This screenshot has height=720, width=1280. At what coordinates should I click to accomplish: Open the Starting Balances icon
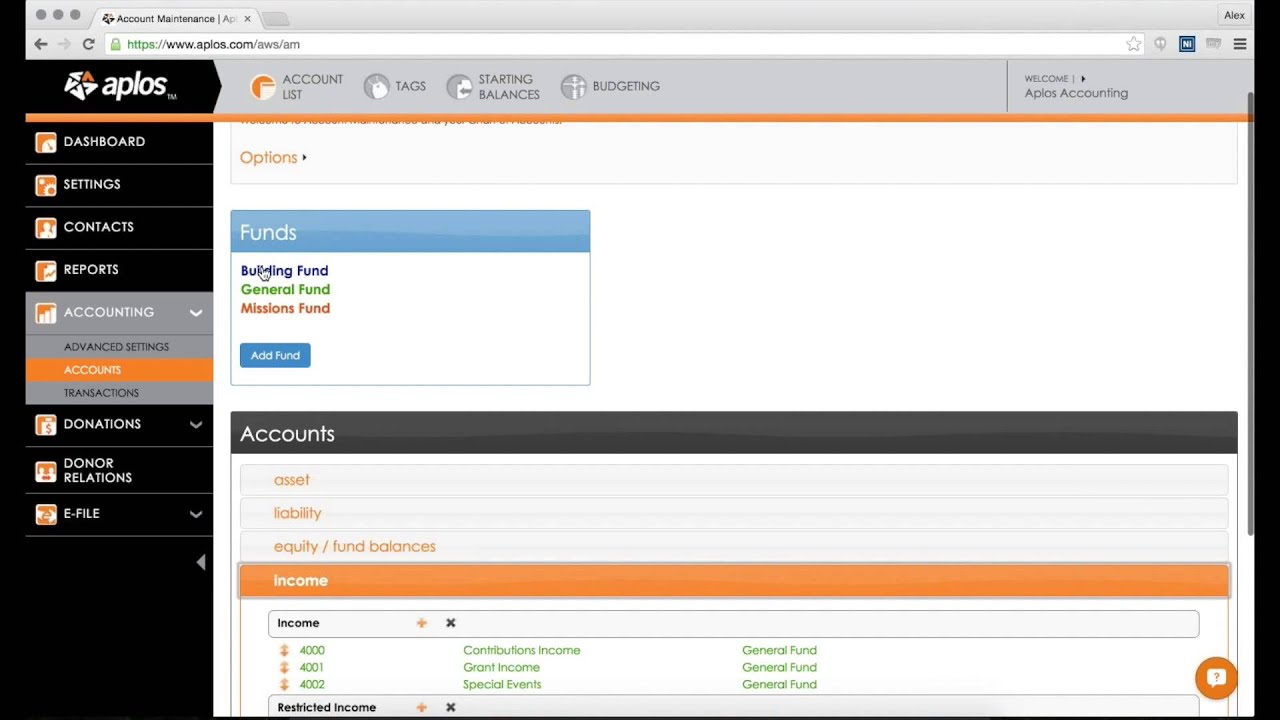459,87
